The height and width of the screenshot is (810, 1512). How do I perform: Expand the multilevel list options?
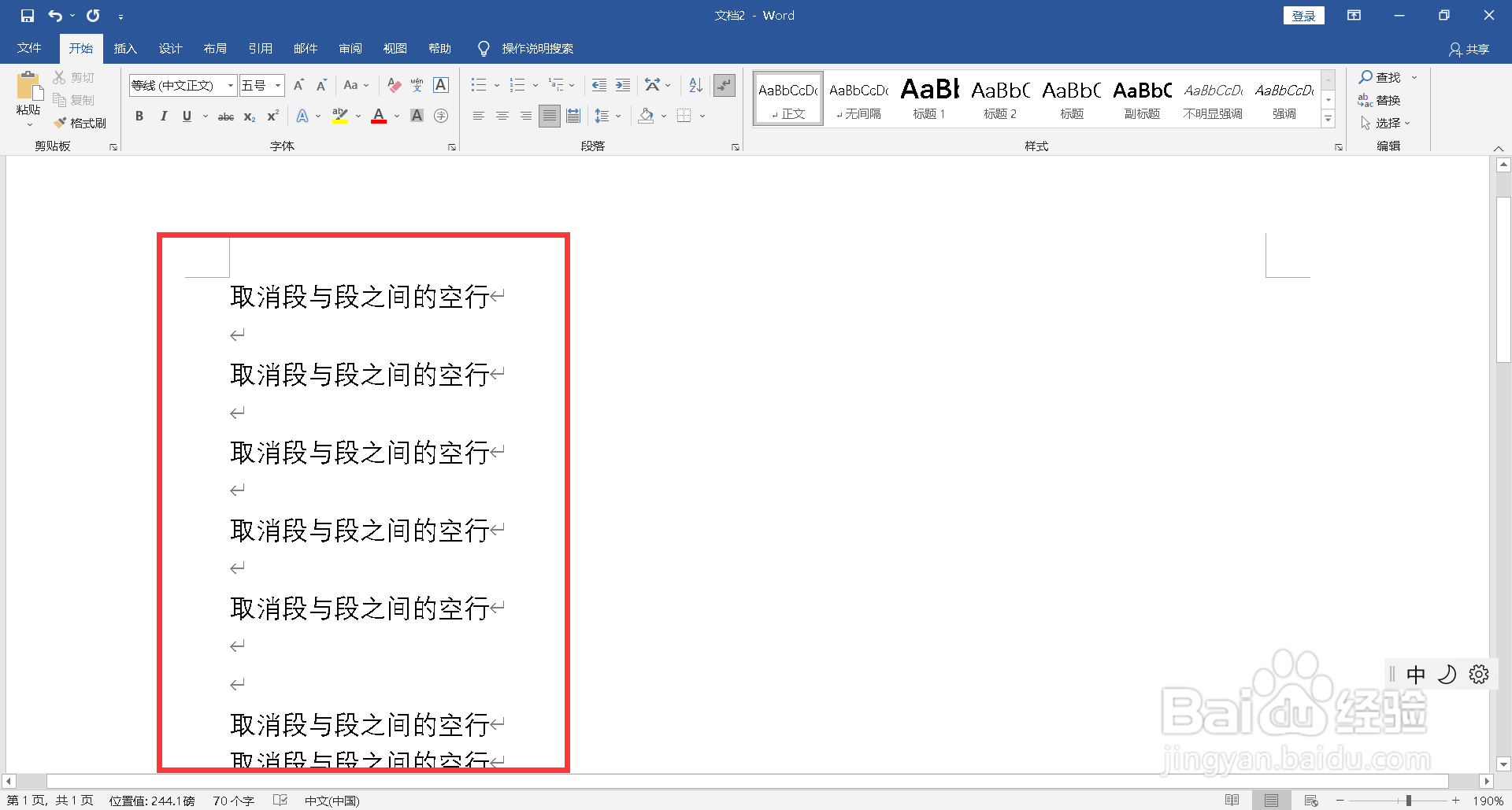(x=572, y=85)
